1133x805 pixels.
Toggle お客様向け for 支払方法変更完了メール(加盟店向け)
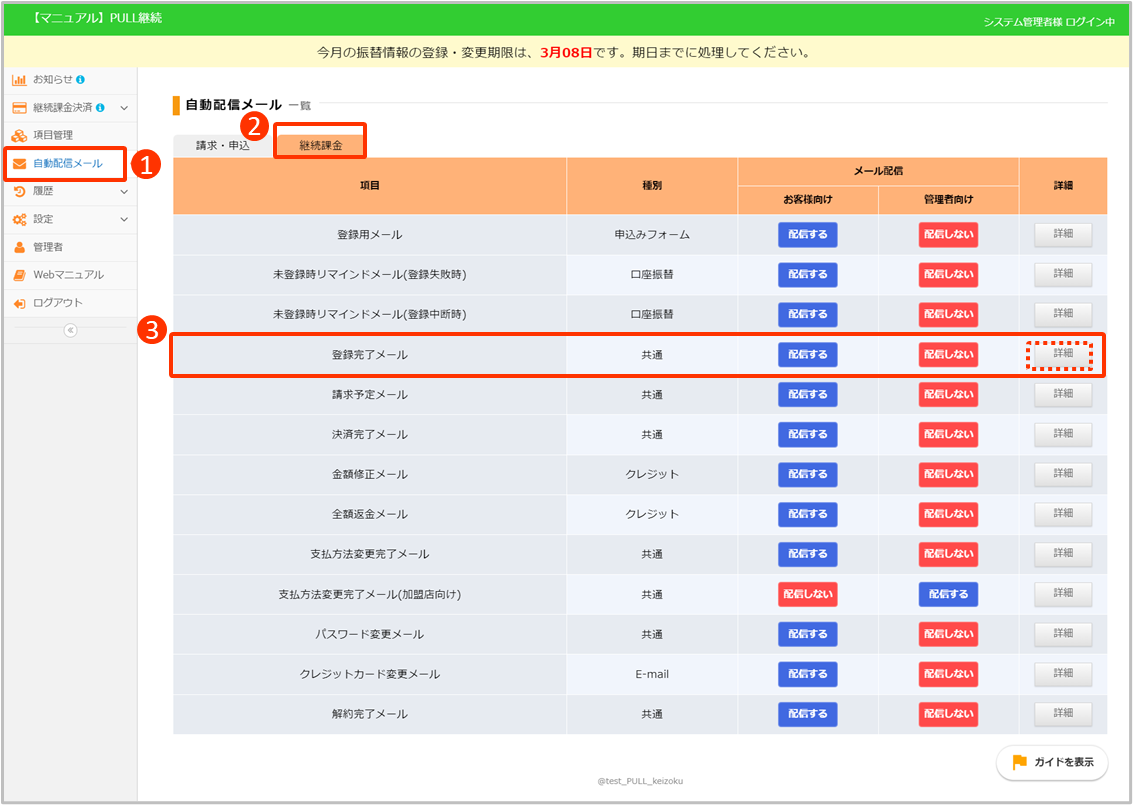(x=807, y=594)
